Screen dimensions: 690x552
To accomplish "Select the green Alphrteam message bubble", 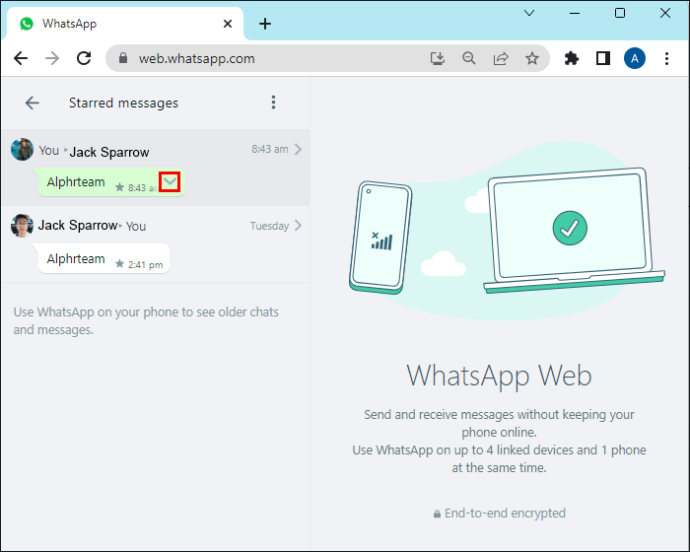I will 111,182.
